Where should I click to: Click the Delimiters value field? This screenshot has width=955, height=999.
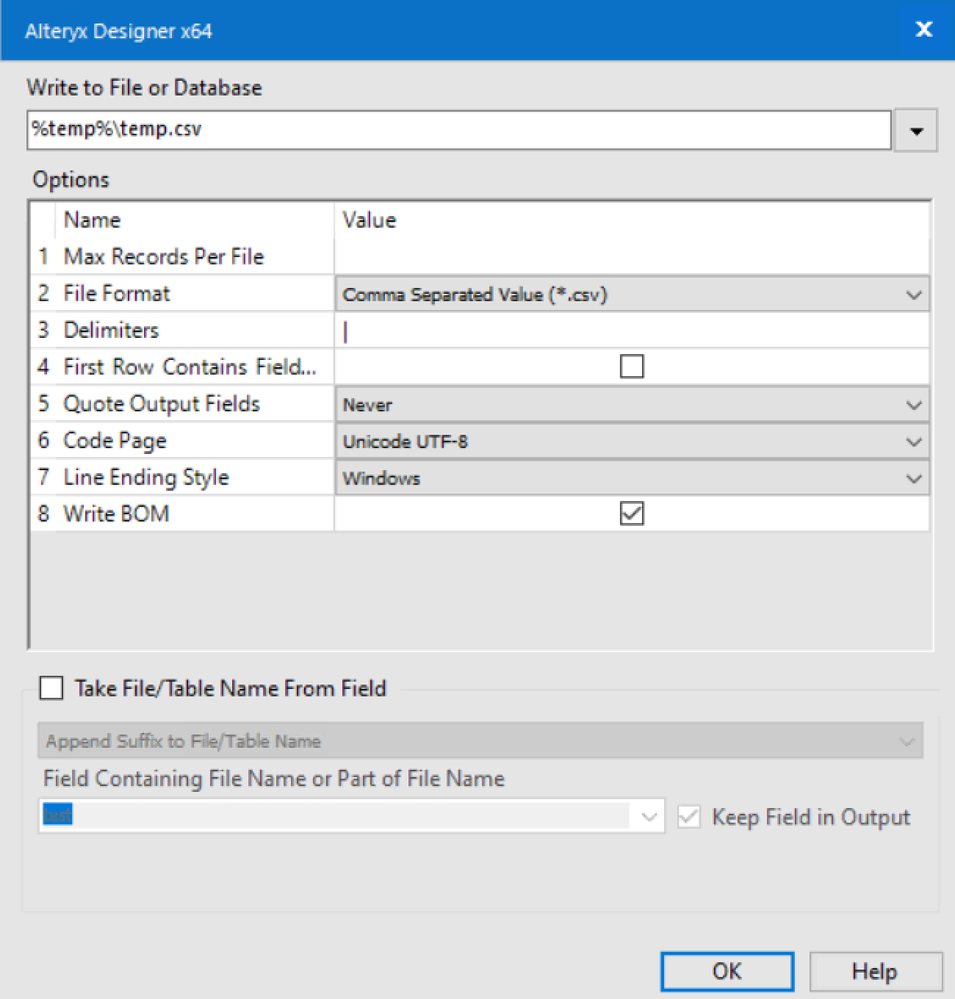pos(631,331)
